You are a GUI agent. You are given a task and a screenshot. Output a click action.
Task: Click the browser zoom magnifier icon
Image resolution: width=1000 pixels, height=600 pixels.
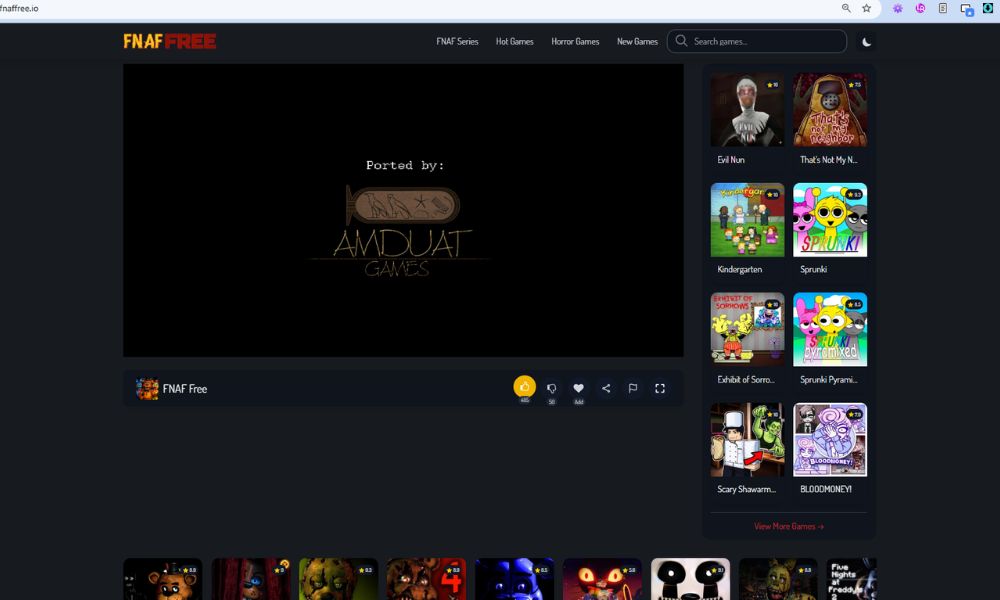coord(846,8)
